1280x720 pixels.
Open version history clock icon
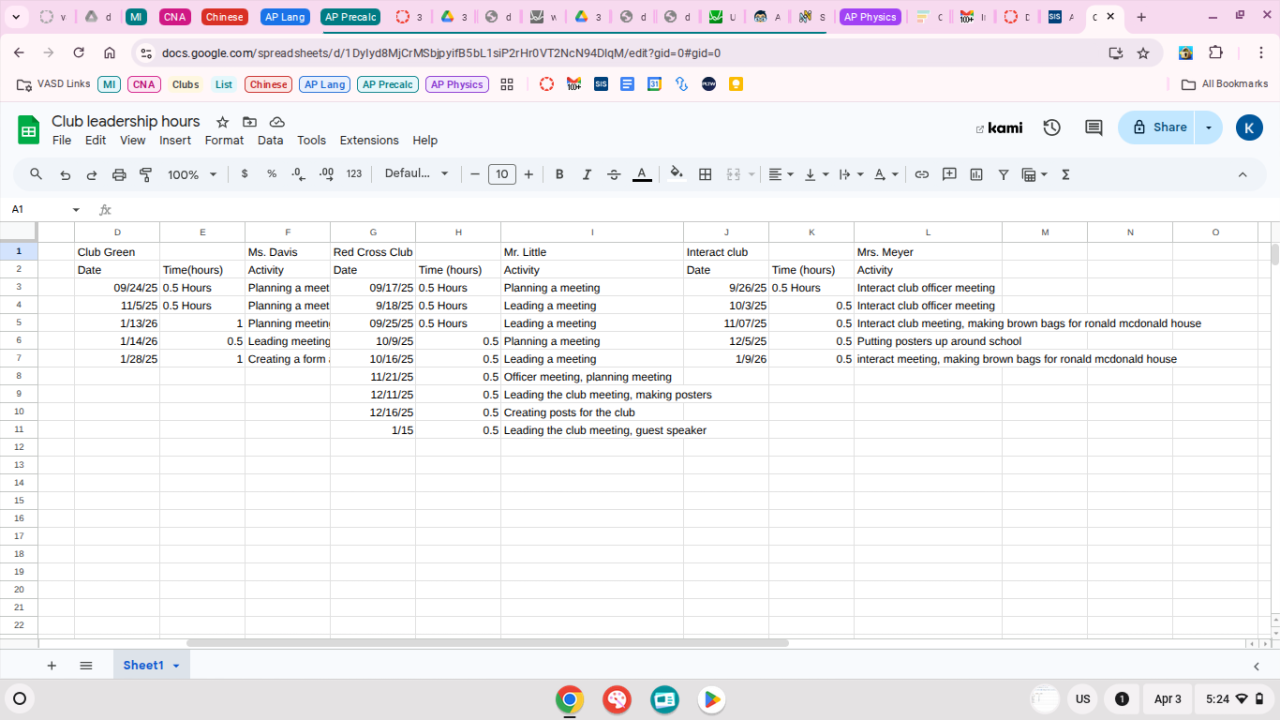pyautogui.click(x=1051, y=128)
